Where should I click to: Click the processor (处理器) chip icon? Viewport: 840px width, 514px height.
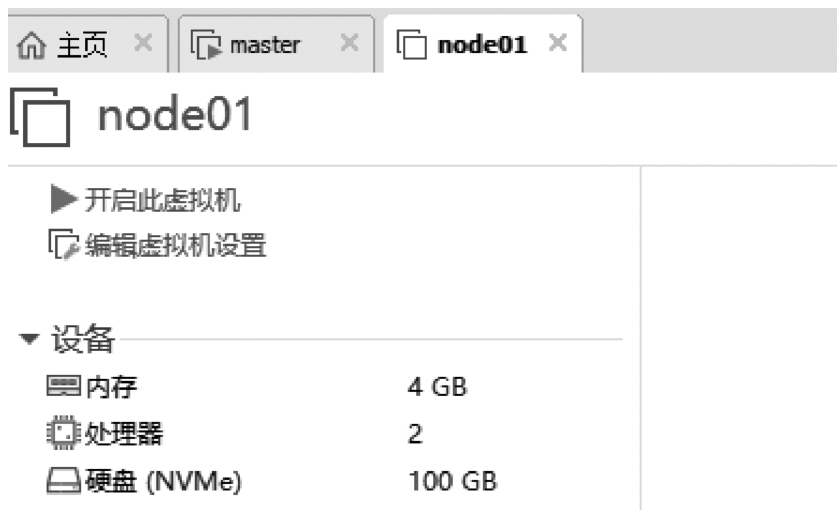pos(60,434)
